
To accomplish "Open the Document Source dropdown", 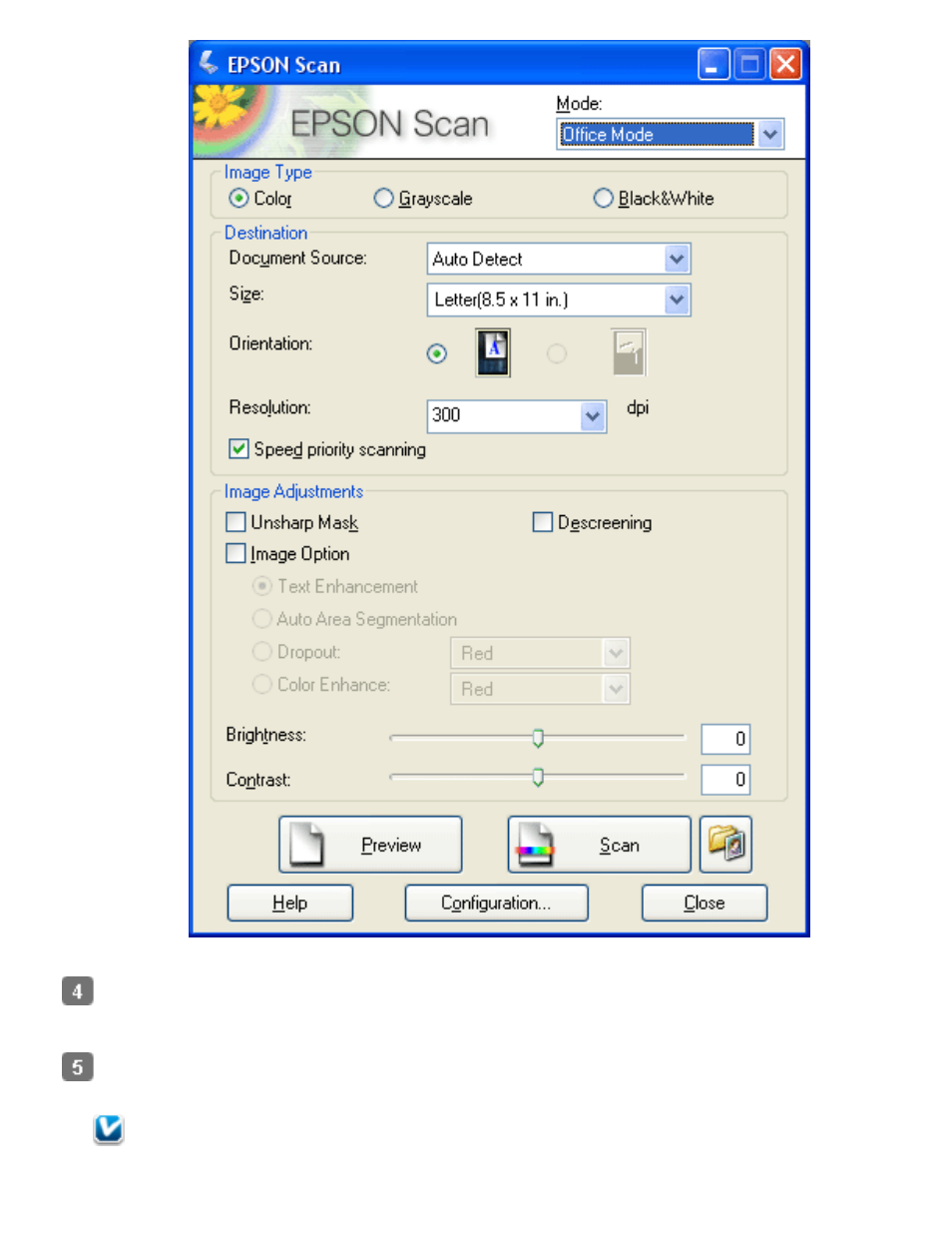I will [559, 259].
